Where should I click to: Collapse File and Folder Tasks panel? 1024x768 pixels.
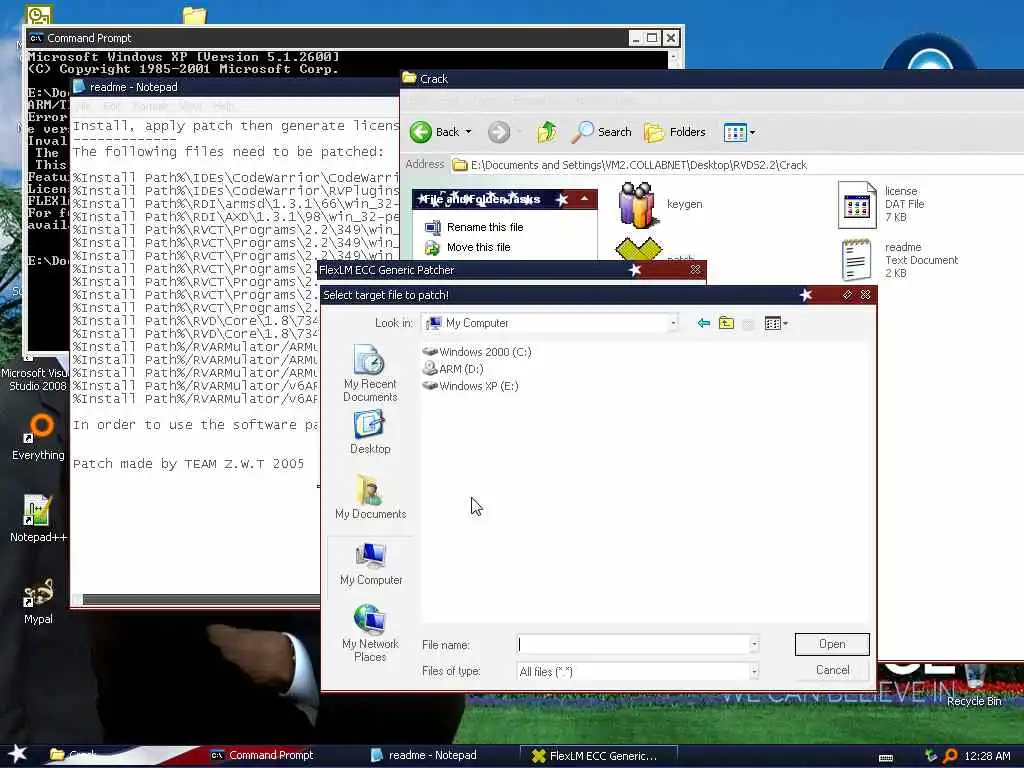click(584, 199)
